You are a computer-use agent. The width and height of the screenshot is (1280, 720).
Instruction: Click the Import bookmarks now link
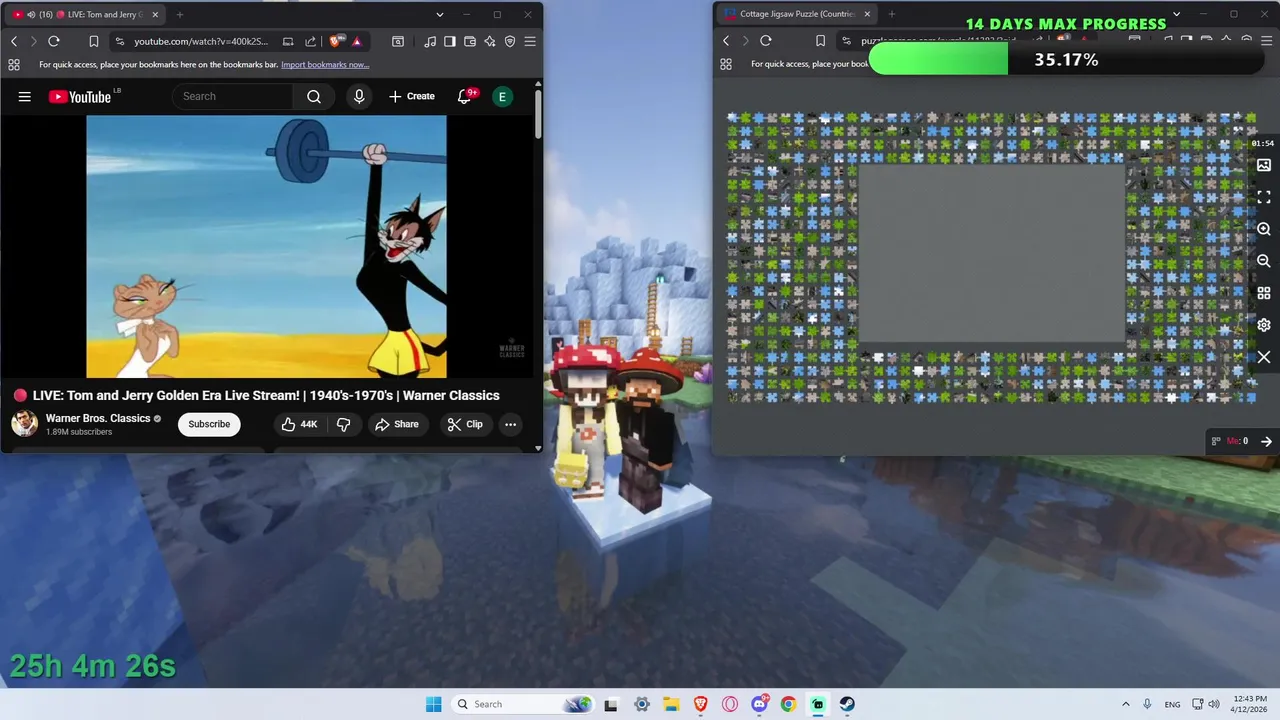pos(325,64)
